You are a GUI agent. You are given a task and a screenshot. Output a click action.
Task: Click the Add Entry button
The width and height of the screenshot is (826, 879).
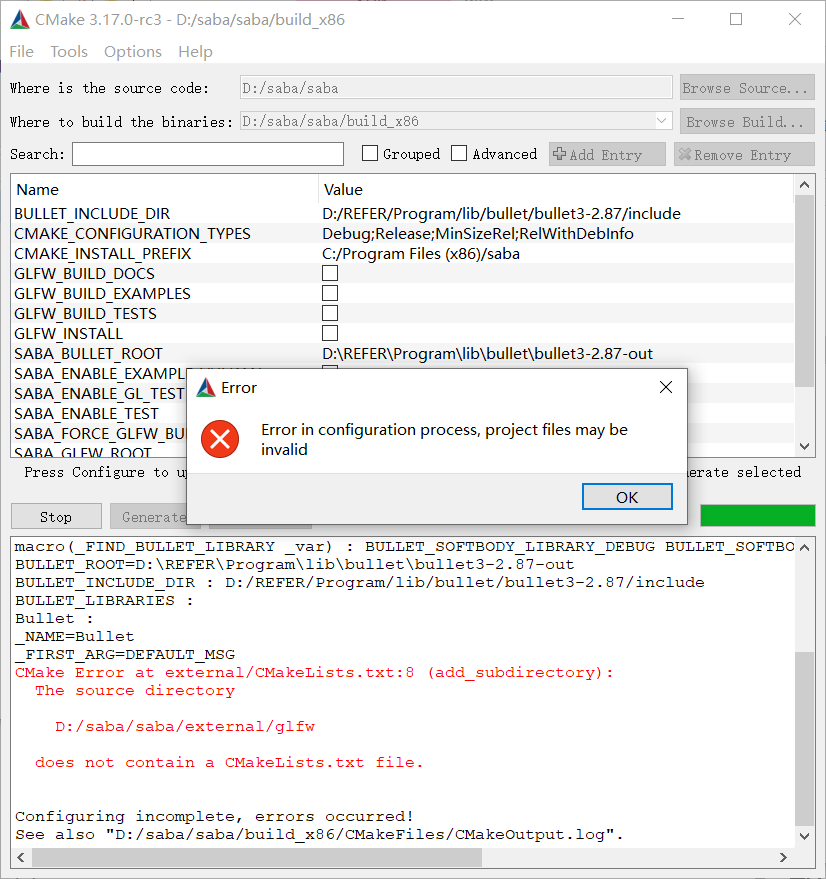click(x=607, y=154)
